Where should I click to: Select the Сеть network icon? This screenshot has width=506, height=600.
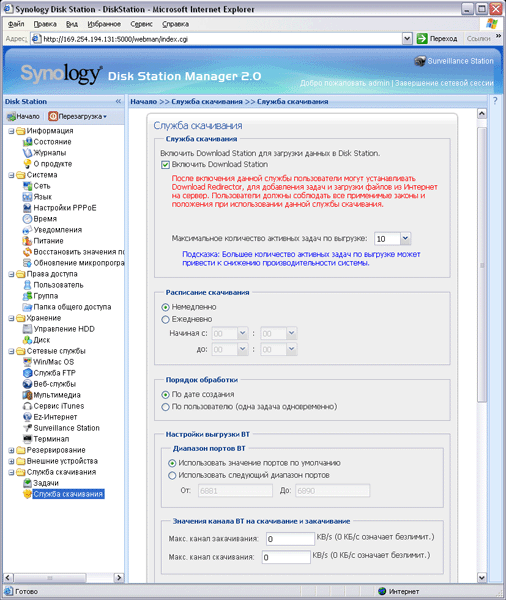tap(27, 186)
